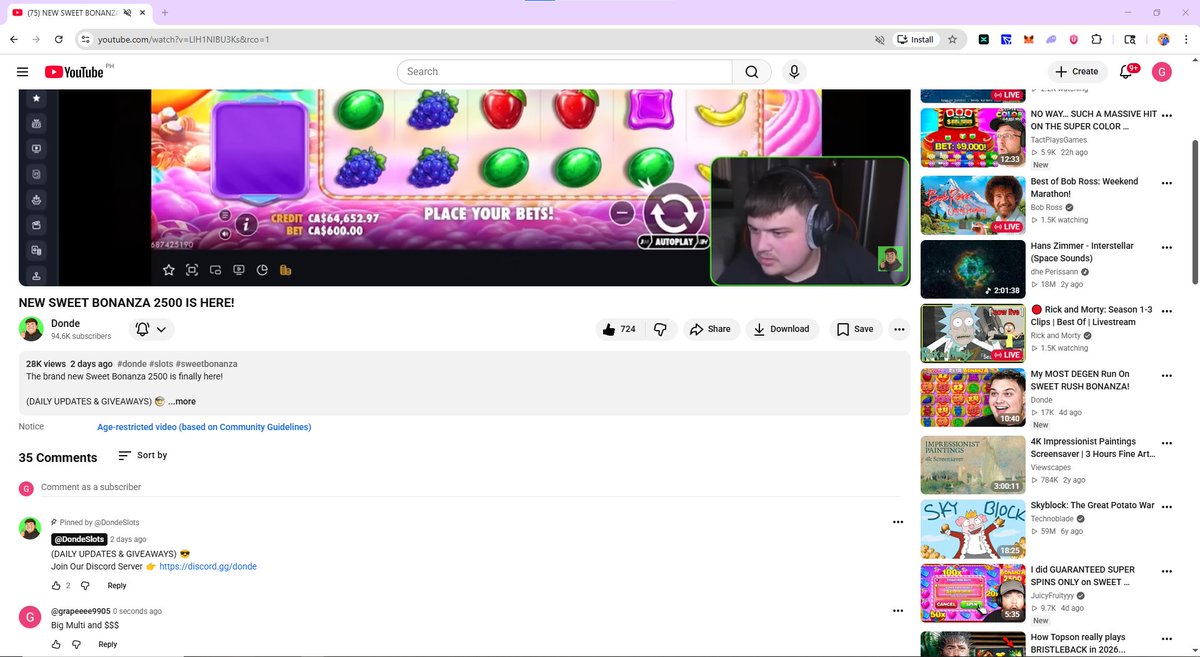Open a new browser tab
Image resolution: width=1200 pixels, height=657 pixels.
pos(164,12)
